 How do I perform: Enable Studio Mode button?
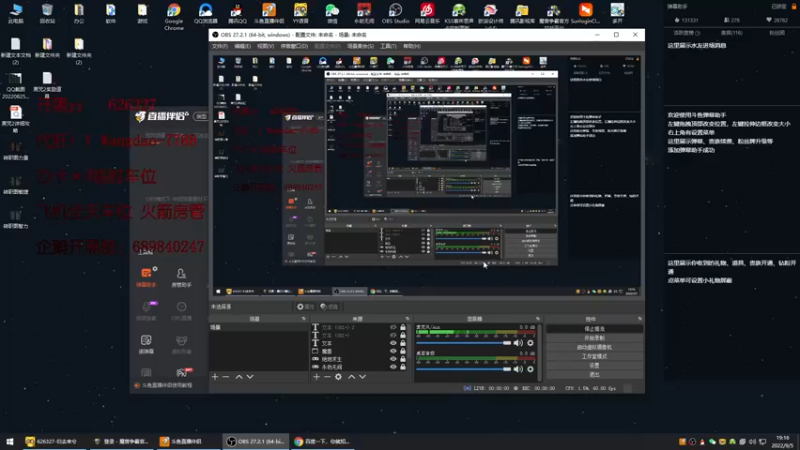(x=594, y=357)
